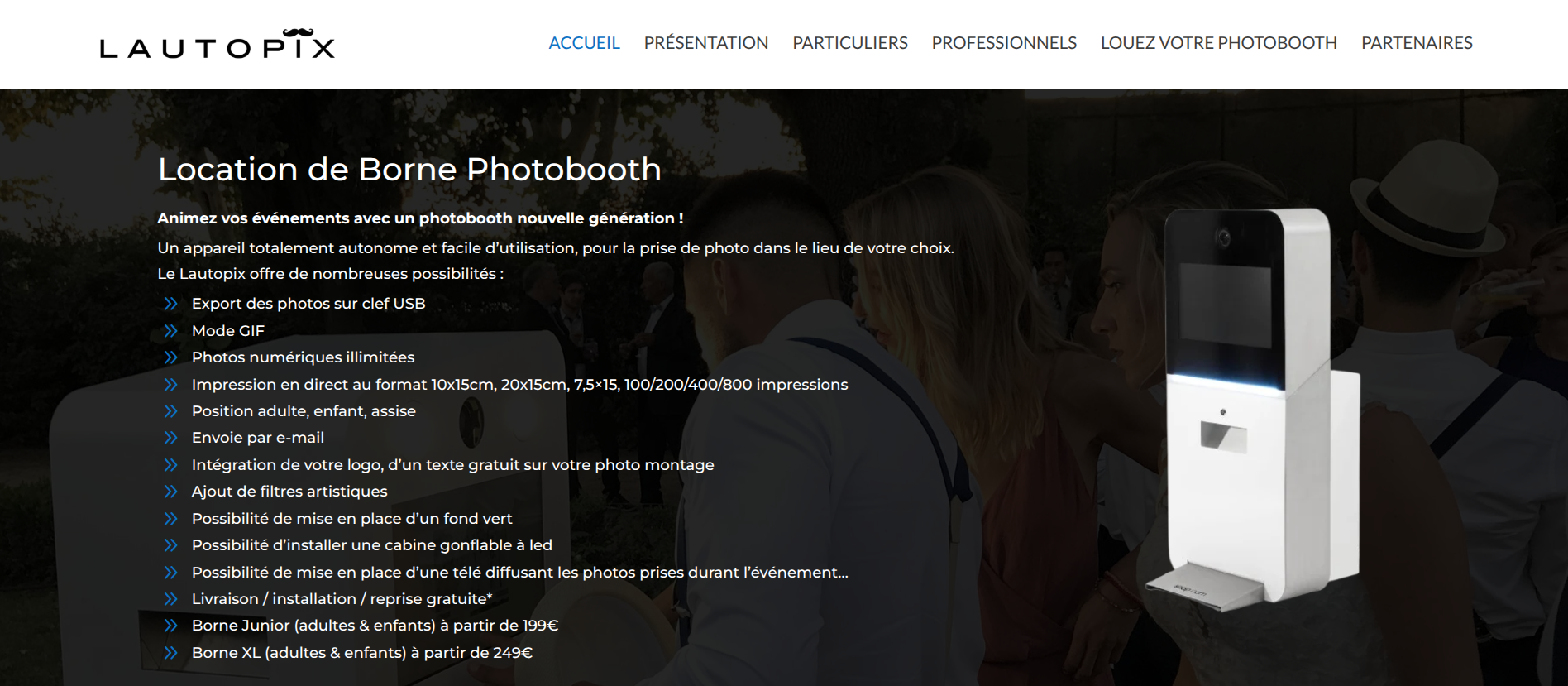The width and height of the screenshot is (1568, 686).
Task: Click the text 'Possibilité d'installer une cabine gonflable à led'
Action: click(372, 545)
